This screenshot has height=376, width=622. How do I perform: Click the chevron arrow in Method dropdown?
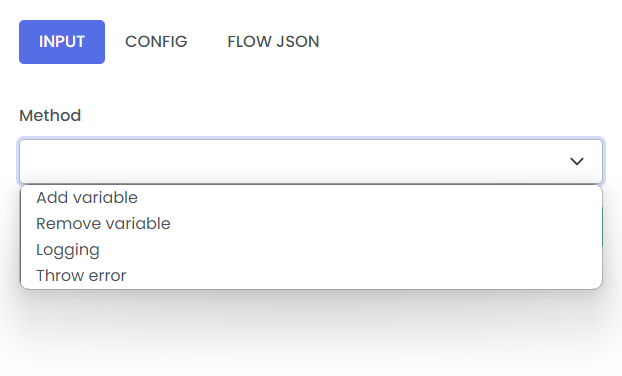(x=576, y=161)
